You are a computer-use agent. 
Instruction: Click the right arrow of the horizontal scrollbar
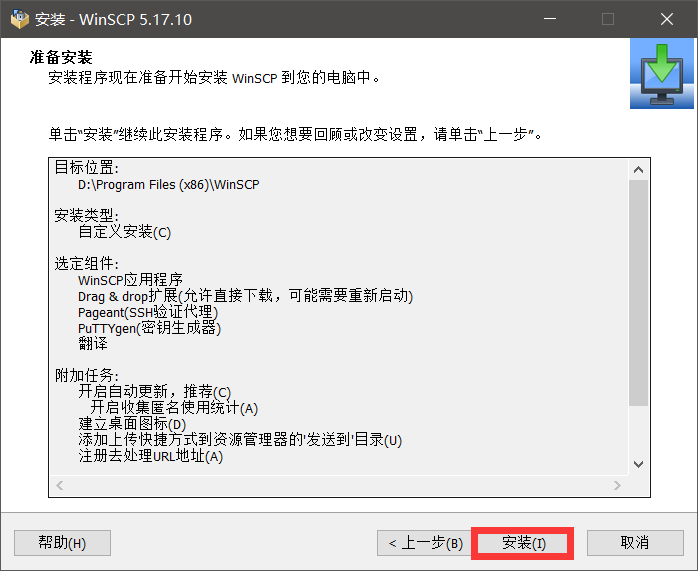coord(617,485)
